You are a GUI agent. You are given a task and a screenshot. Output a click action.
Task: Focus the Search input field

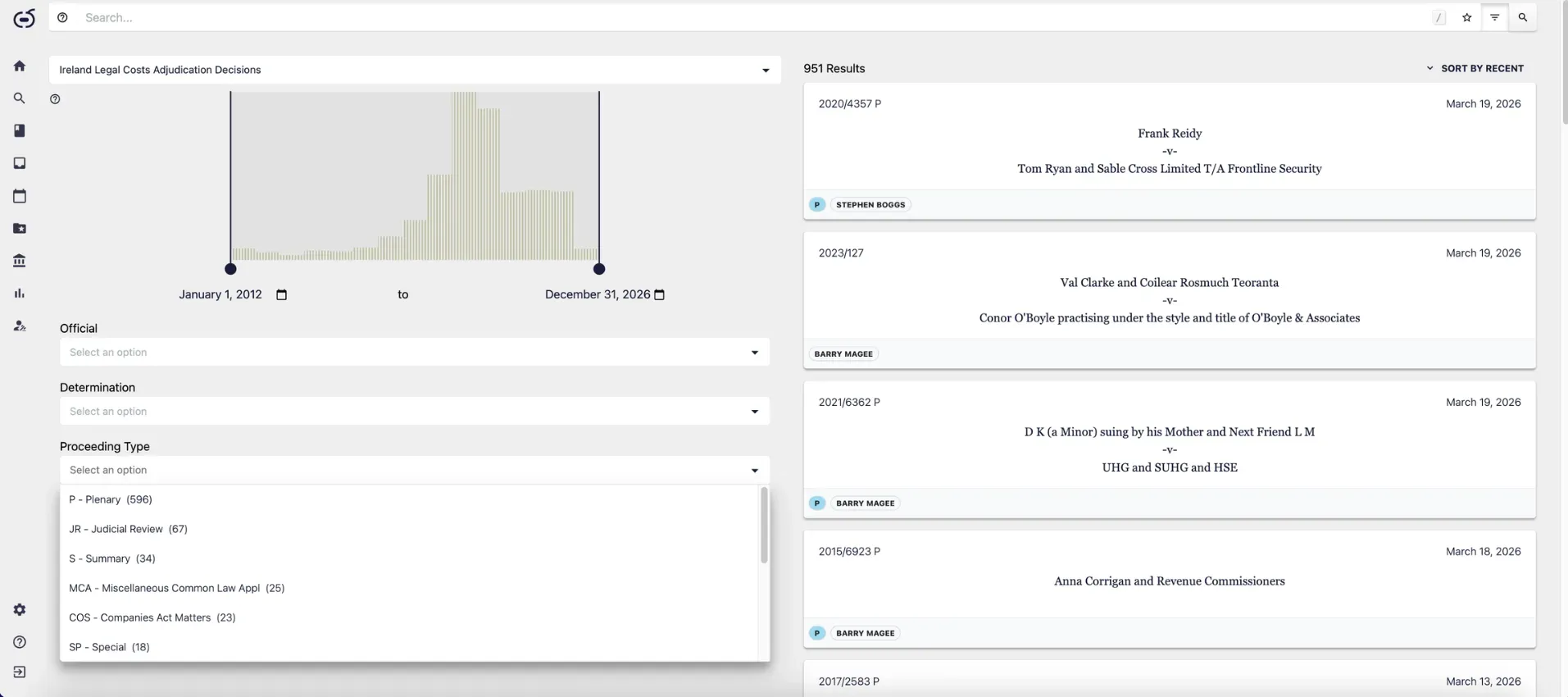tap(754, 17)
